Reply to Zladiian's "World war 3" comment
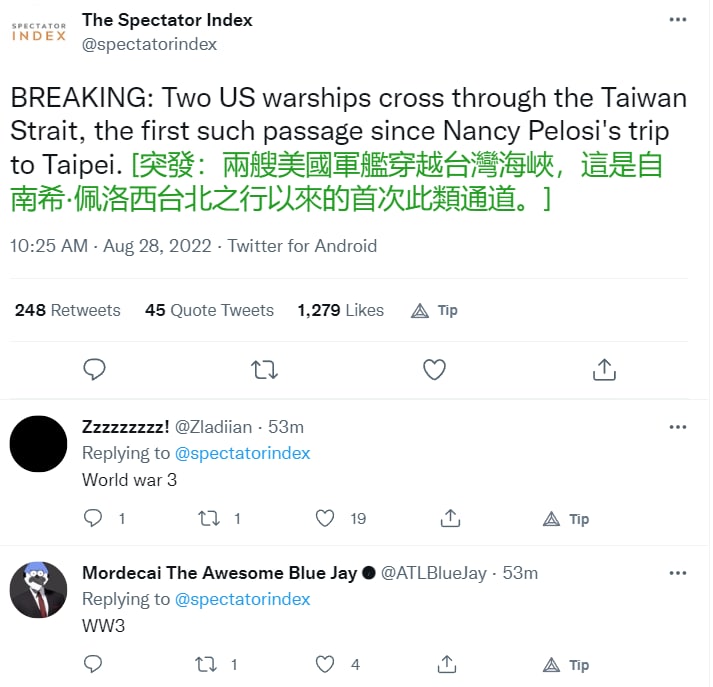The height and width of the screenshot is (687, 713). [93, 518]
